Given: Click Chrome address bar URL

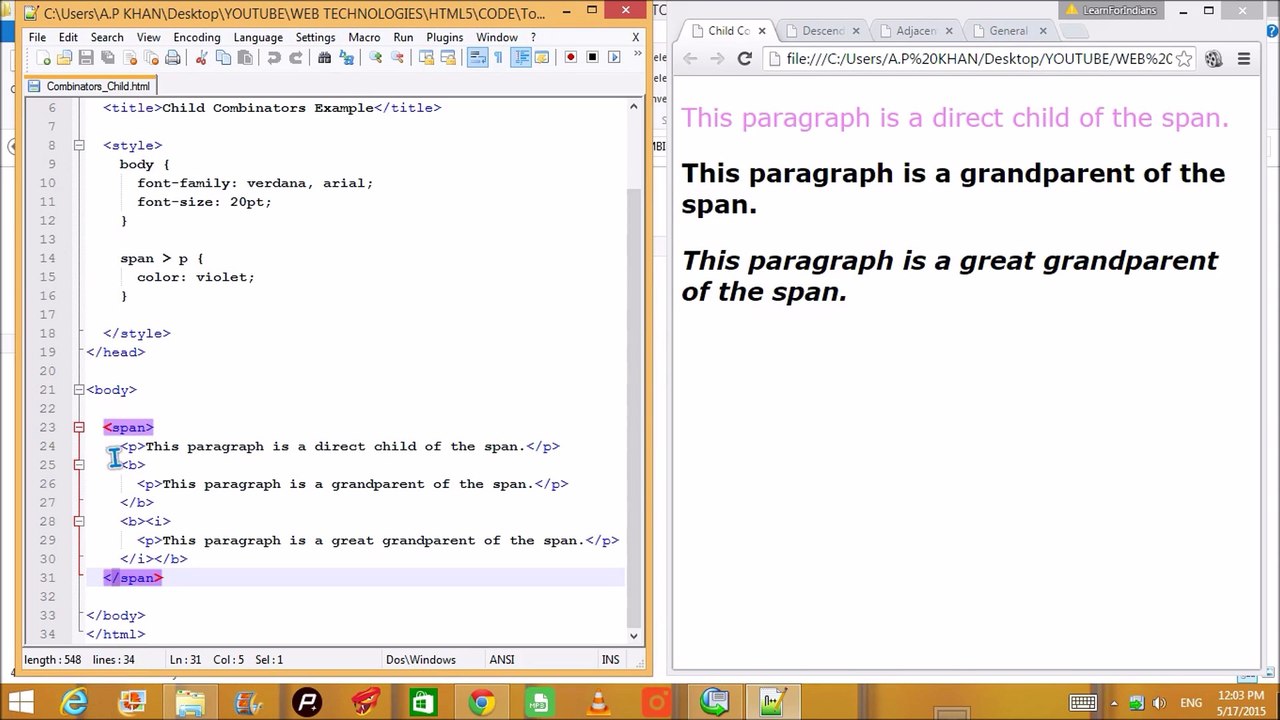Looking at the screenshot, I should [979, 59].
